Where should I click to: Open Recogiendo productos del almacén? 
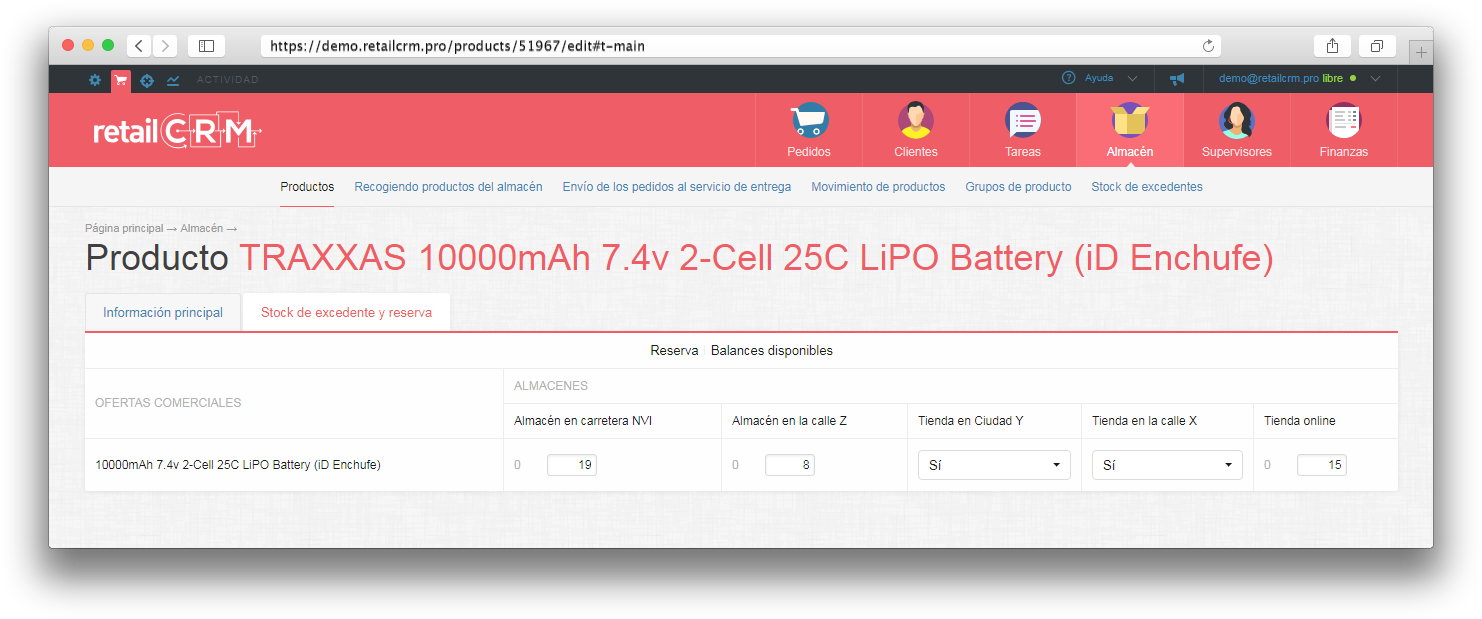point(448,187)
